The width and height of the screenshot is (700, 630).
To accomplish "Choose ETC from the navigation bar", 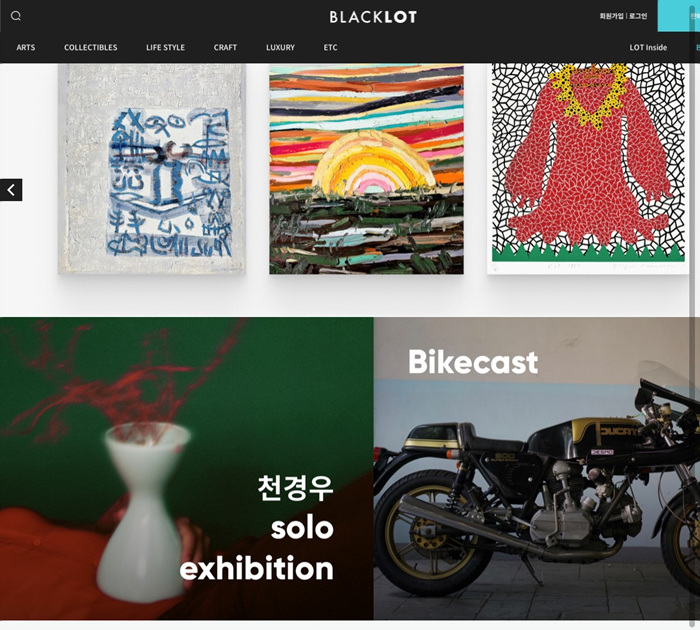I will point(330,47).
